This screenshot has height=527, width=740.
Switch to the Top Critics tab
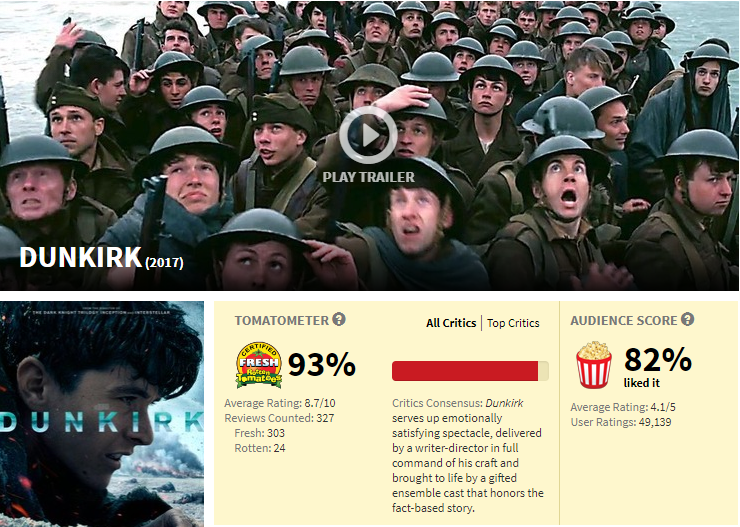513,323
